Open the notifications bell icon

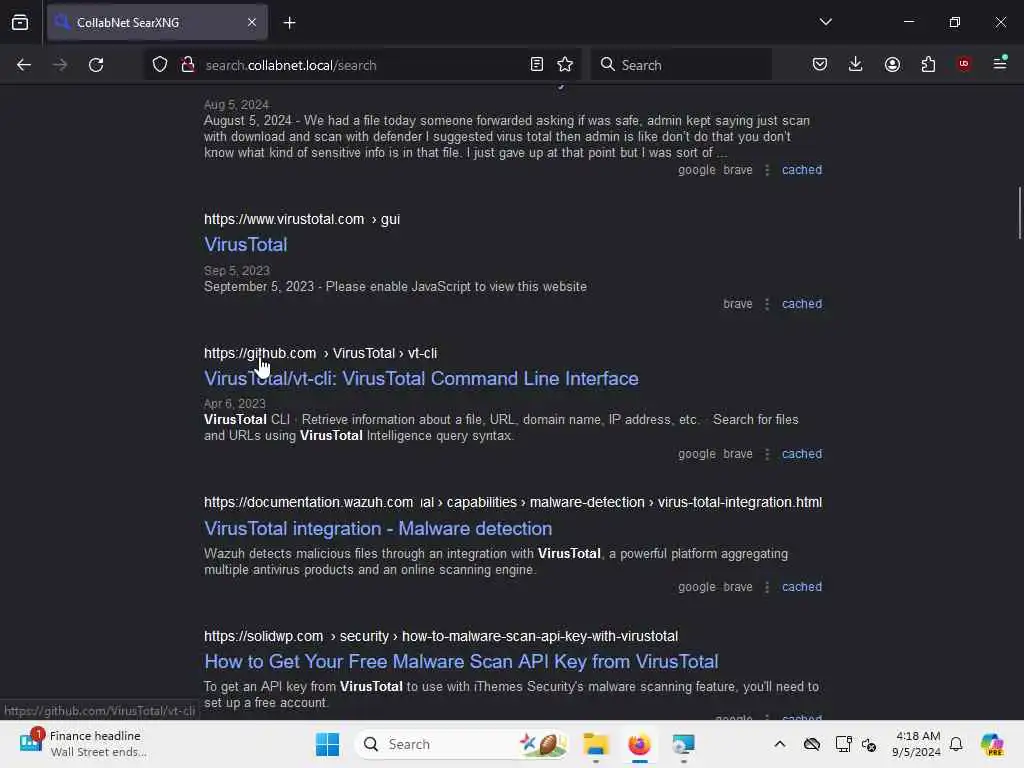(956, 744)
